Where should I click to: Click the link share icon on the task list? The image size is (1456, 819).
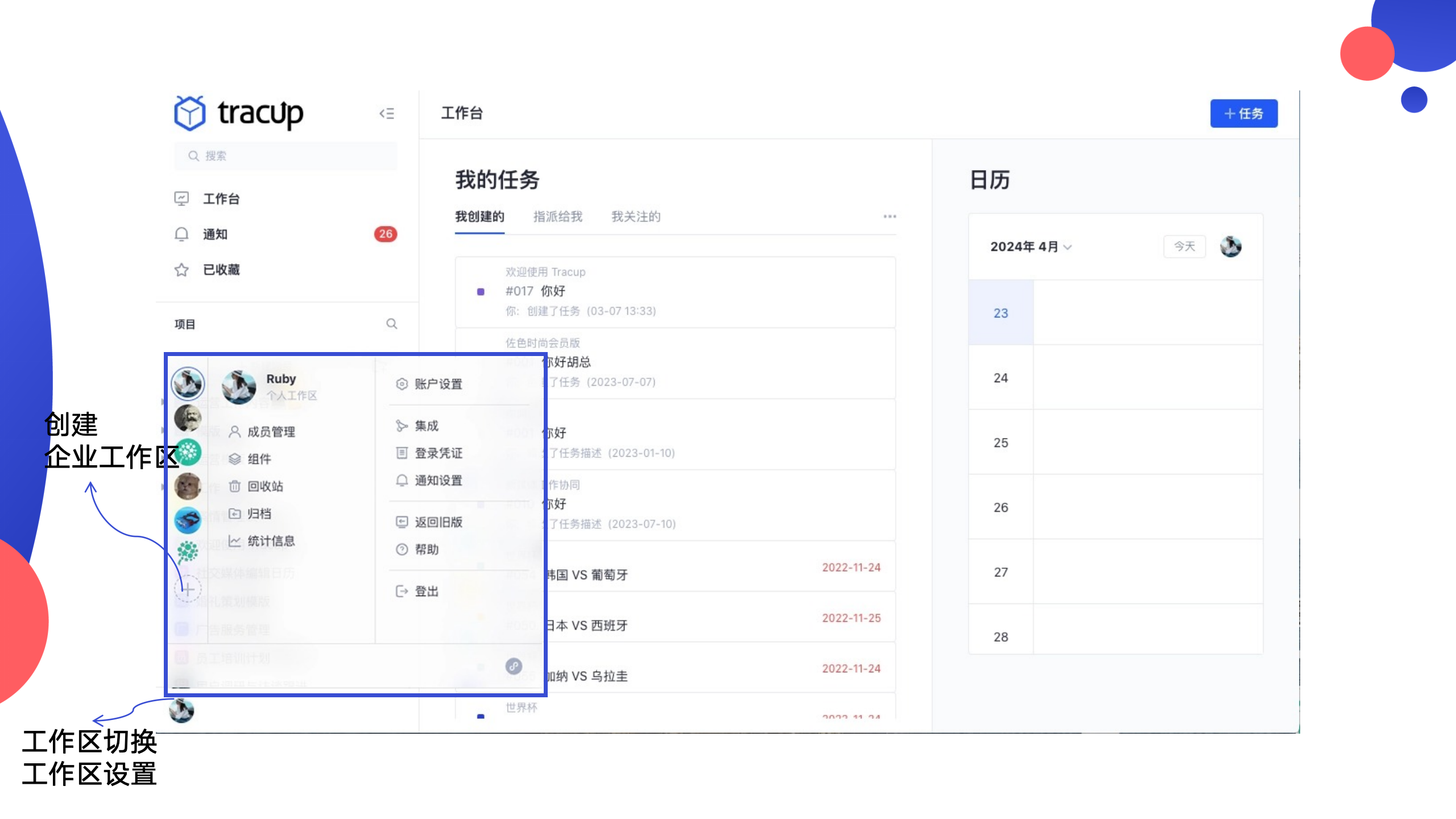coord(514,665)
